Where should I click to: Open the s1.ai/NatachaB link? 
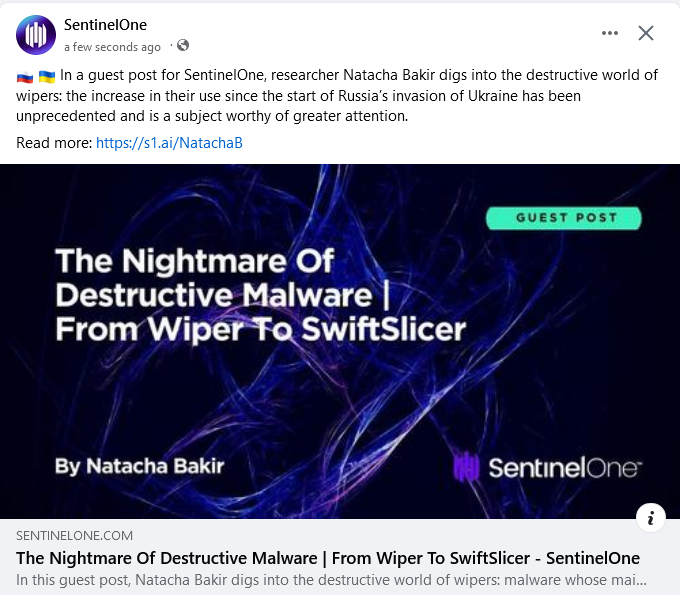tap(169, 143)
